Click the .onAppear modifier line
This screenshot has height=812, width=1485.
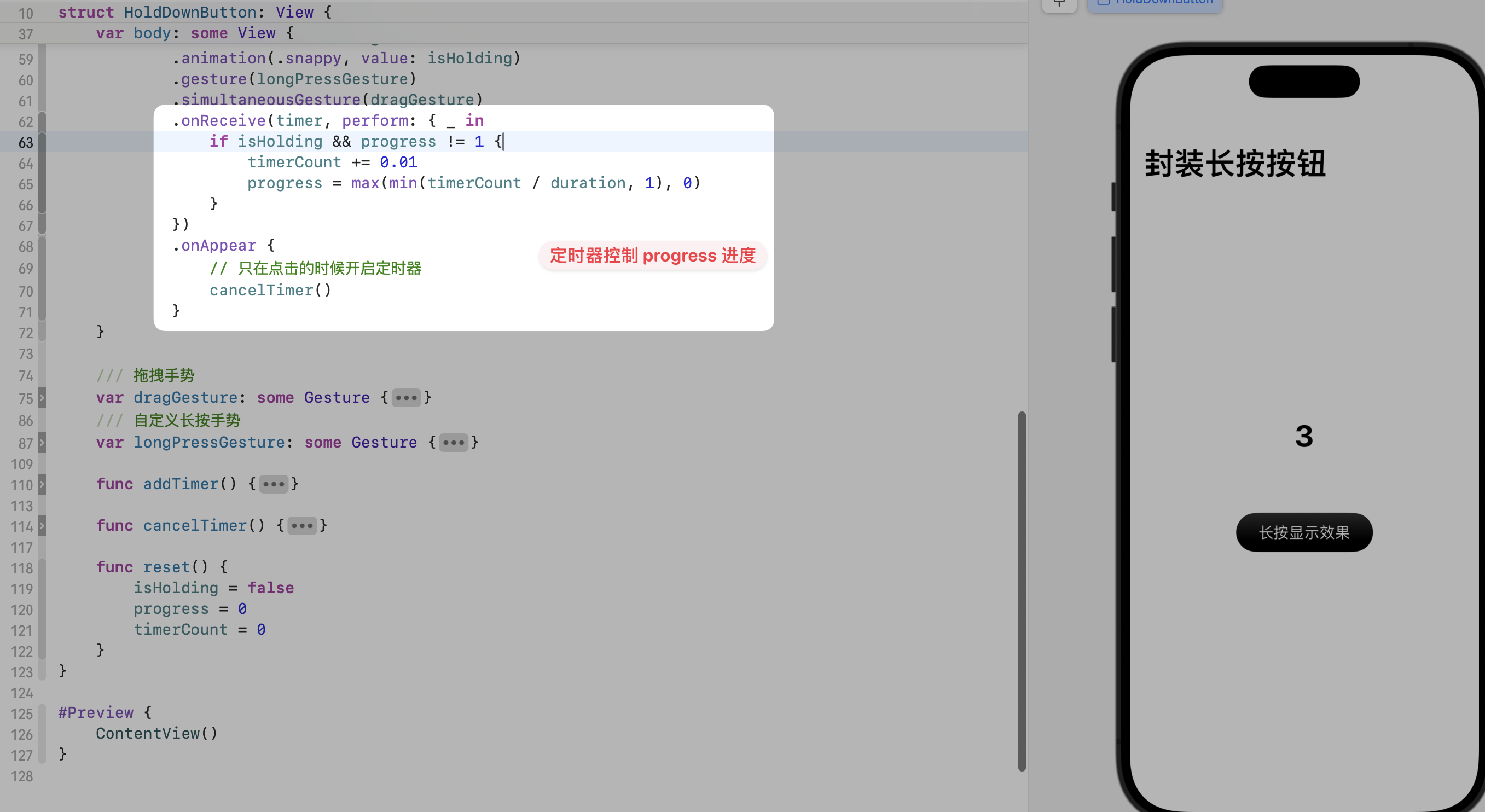tap(224, 246)
